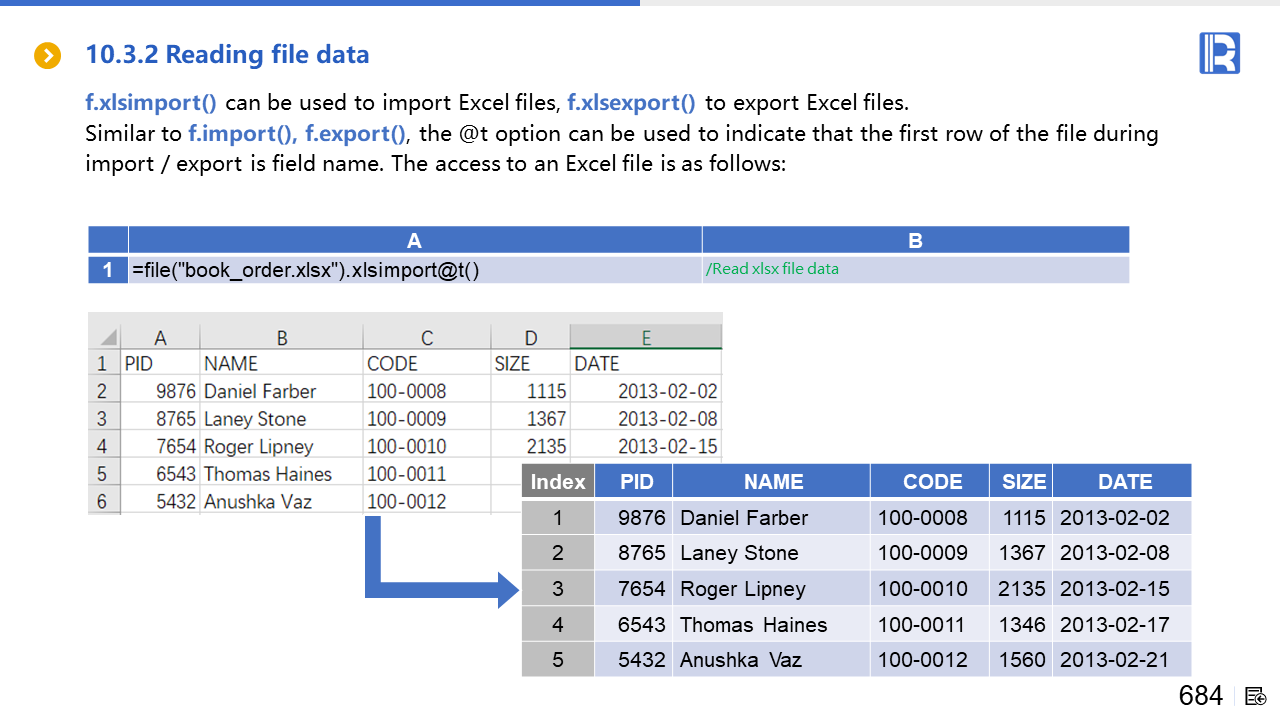Select column header A in the code grid
The image size is (1280, 720).
click(415, 240)
